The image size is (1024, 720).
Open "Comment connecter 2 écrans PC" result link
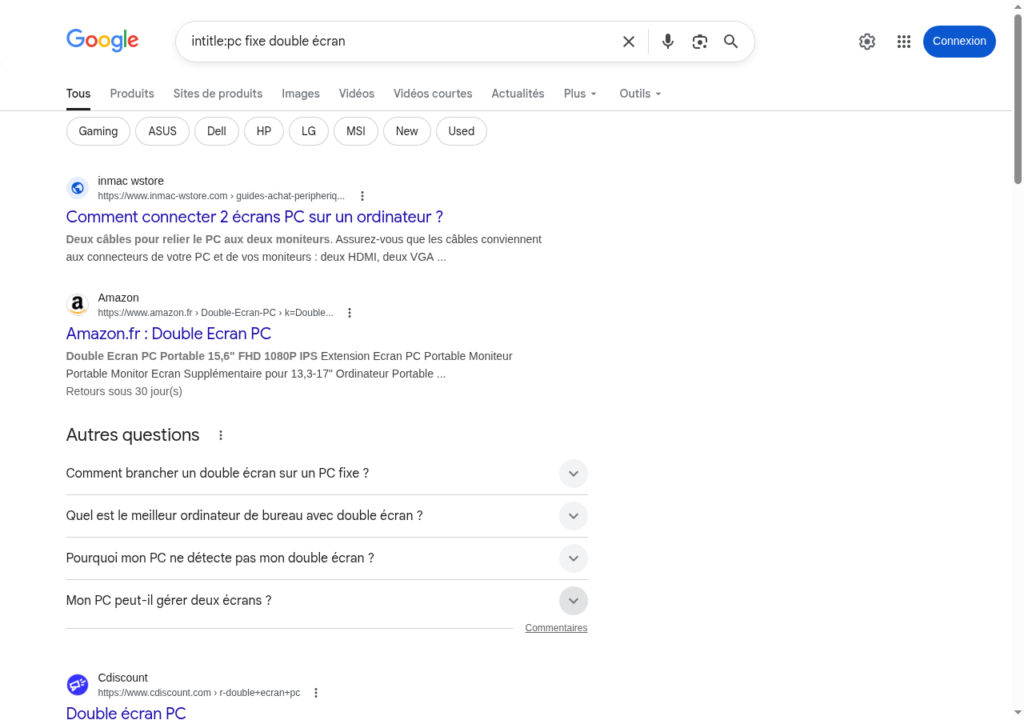pos(254,217)
